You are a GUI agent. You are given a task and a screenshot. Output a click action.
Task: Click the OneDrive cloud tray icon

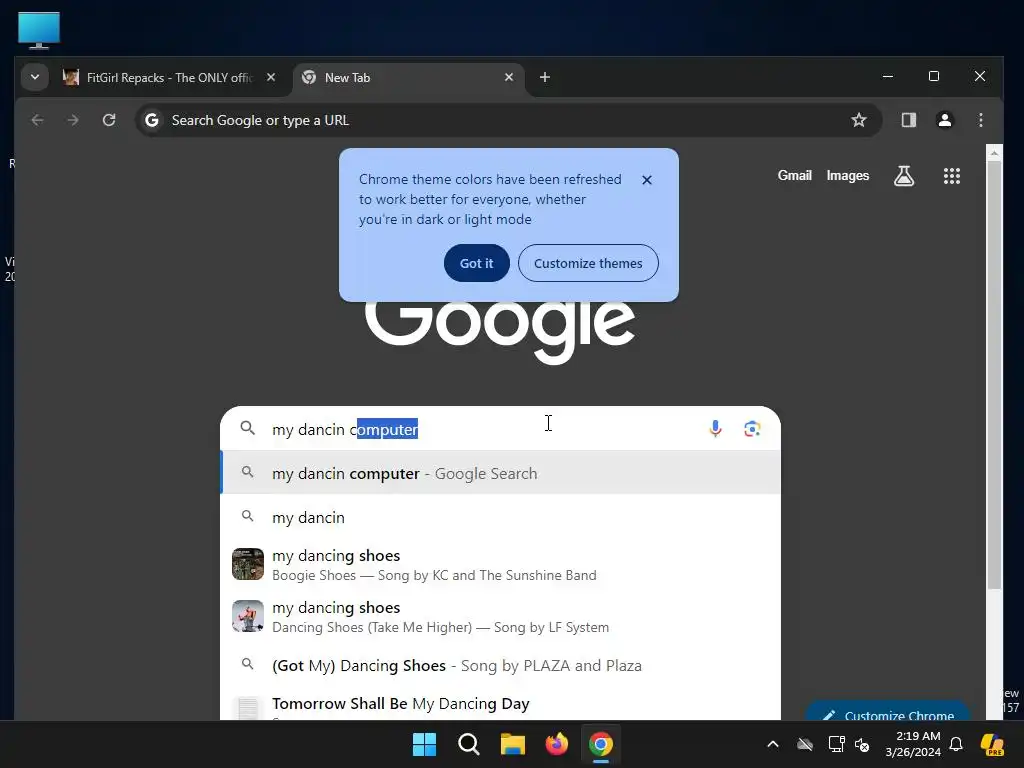[x=805, y=744]
